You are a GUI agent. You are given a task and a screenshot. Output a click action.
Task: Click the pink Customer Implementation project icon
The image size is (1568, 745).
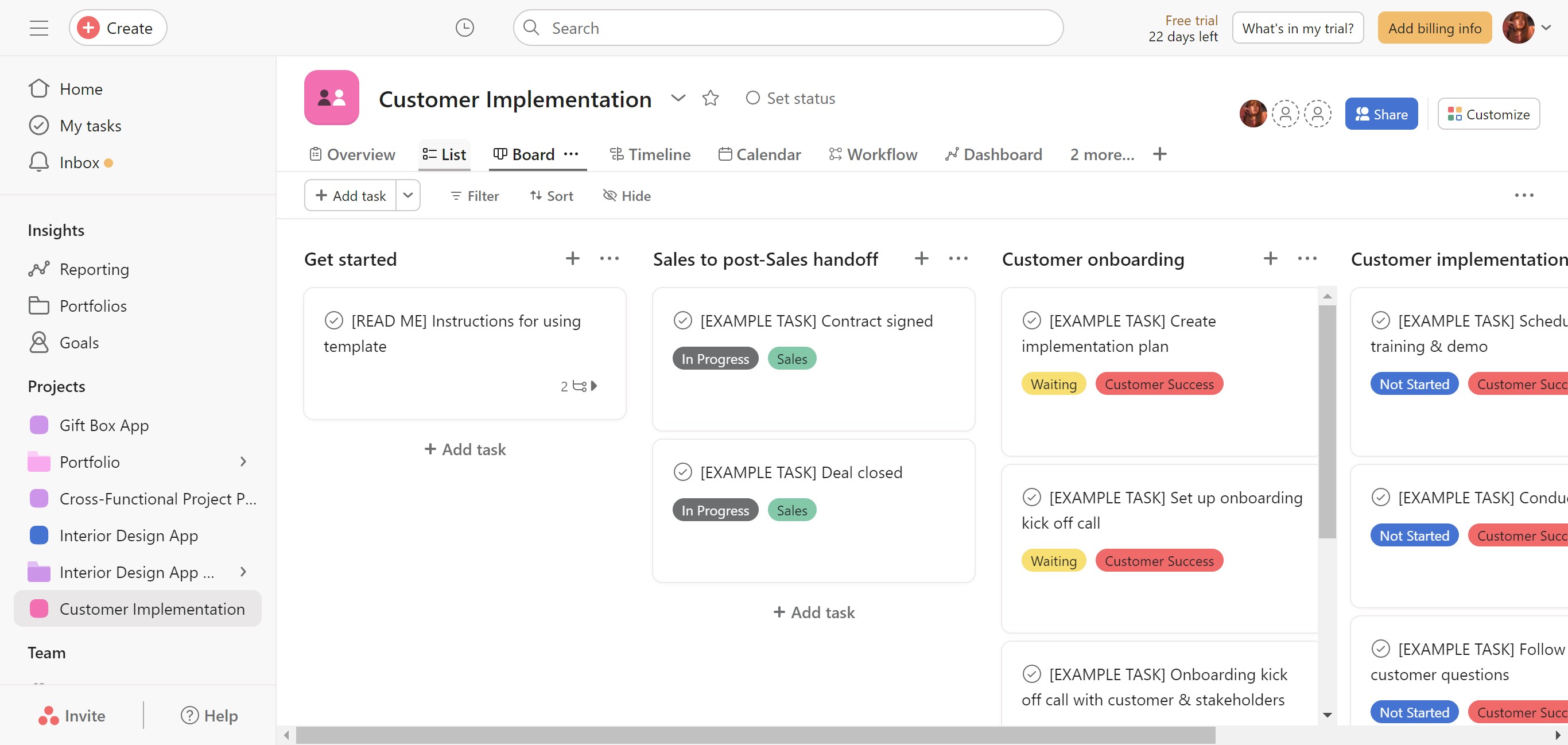(x=332, y=98)
